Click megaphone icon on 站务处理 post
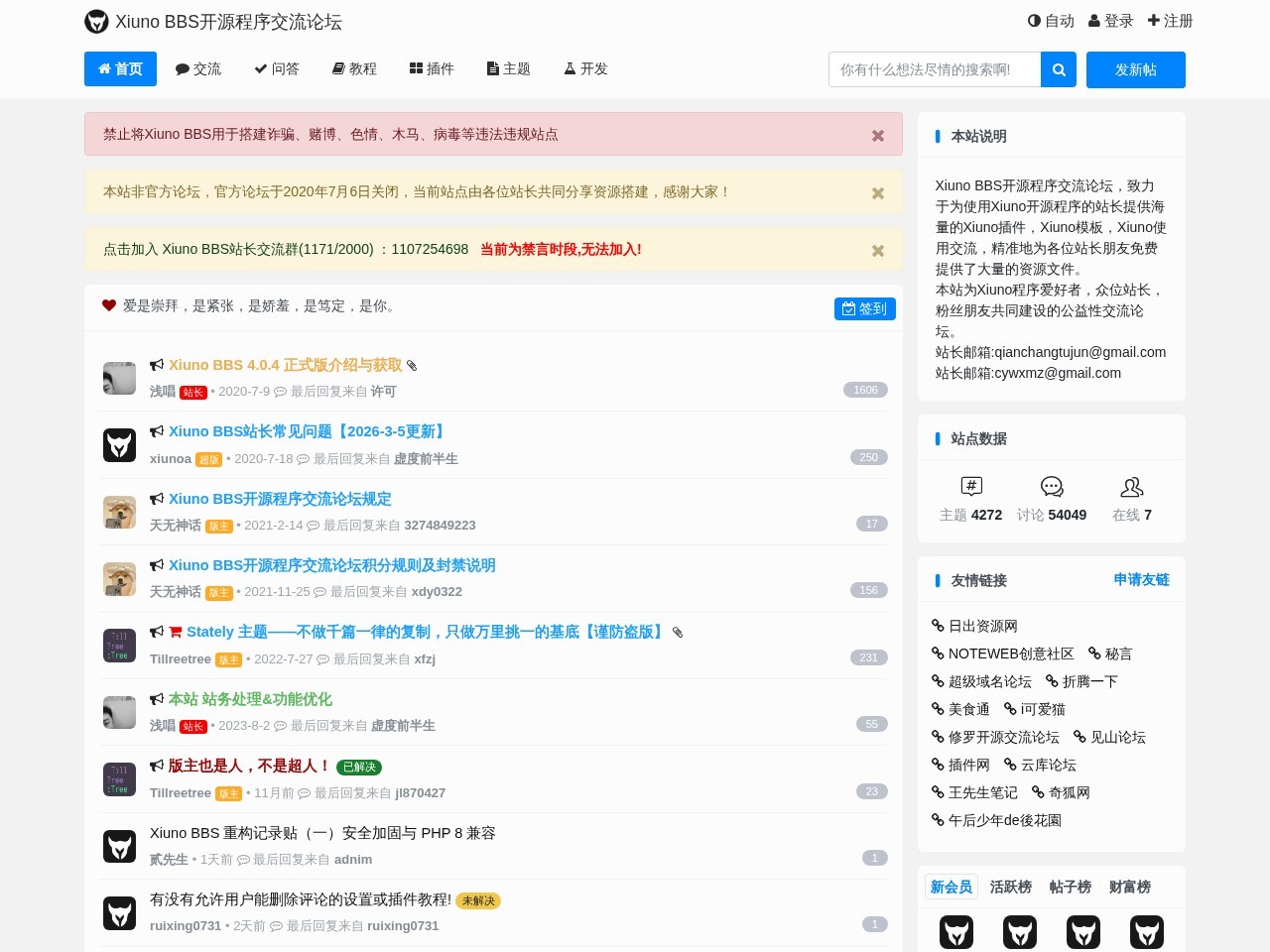 click(x=157, y=699)
